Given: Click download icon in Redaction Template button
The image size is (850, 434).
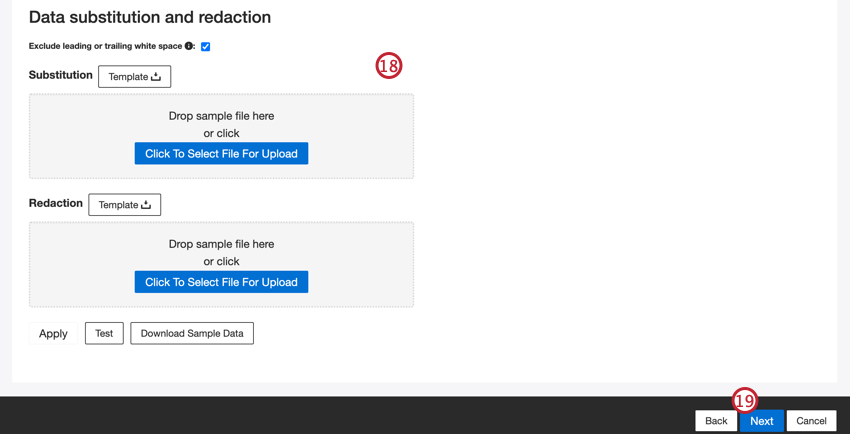Looking at the screenshot, I should pos(146,205).
